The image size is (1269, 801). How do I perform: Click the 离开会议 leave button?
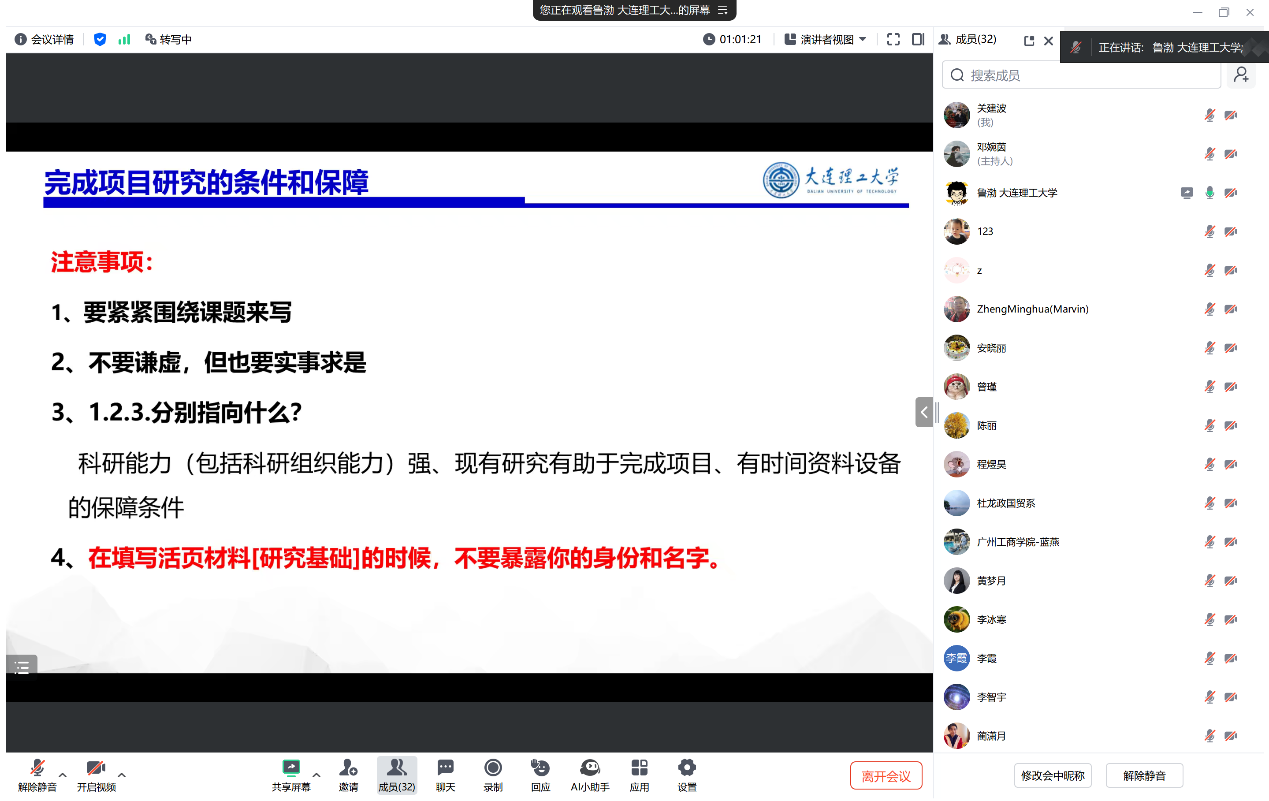pyautogui.click(x=886, y=776)
